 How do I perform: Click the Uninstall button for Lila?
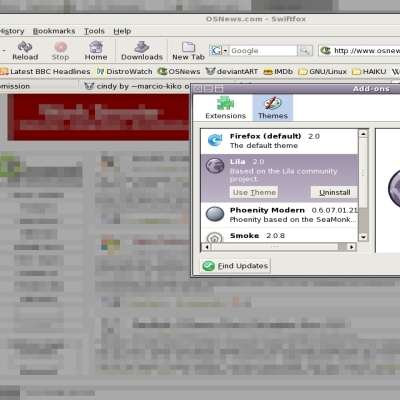(x=334, y=192)
